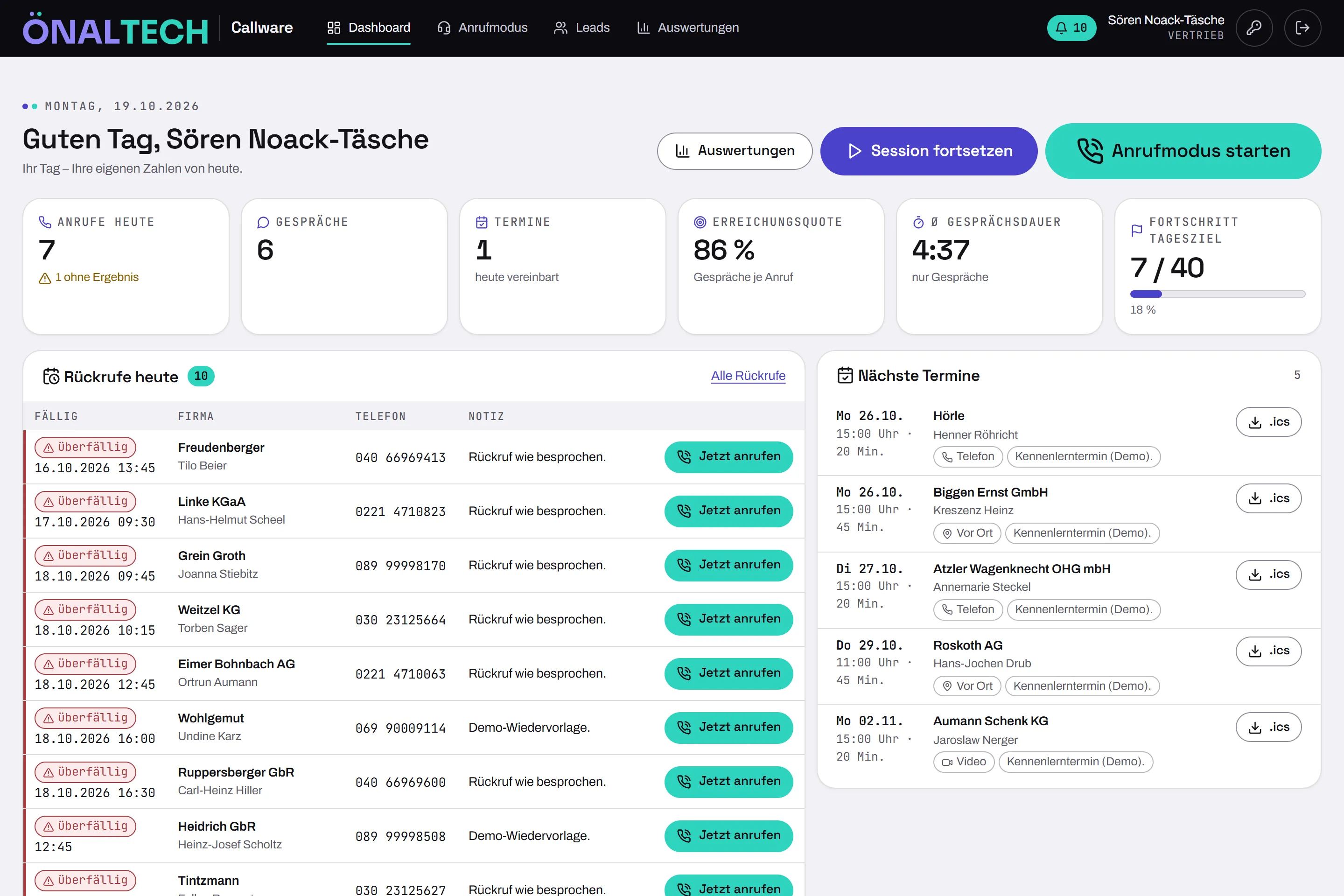This screenshot has width=1344, height=896.
Task: Click the Tagesziel progress bar
Action: (x=1218, y=294)
